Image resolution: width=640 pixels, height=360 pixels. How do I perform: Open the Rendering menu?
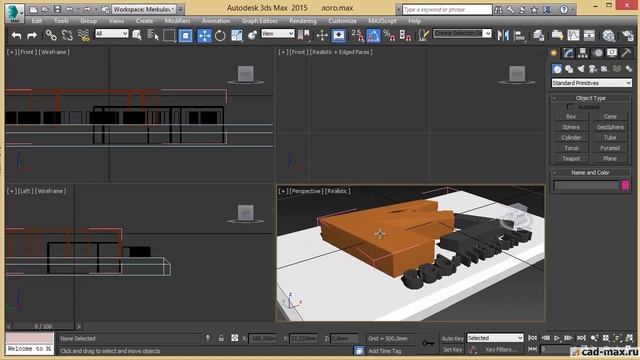click(x=303, y=21)
